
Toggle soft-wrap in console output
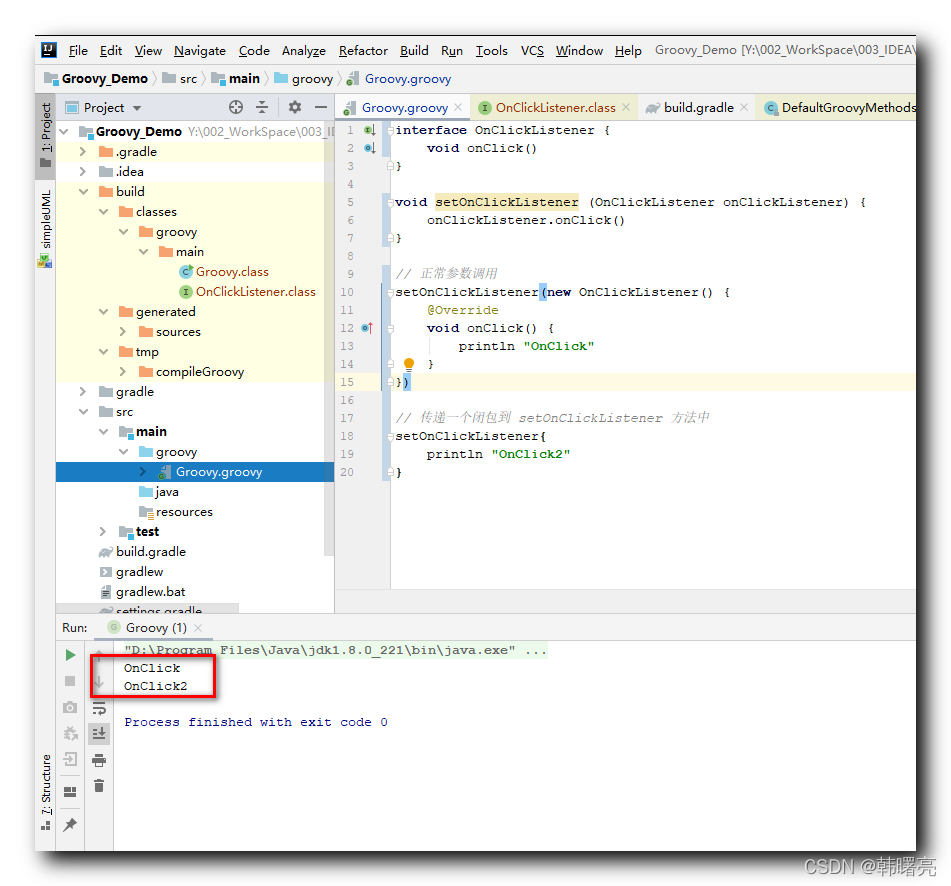point(99,708)
